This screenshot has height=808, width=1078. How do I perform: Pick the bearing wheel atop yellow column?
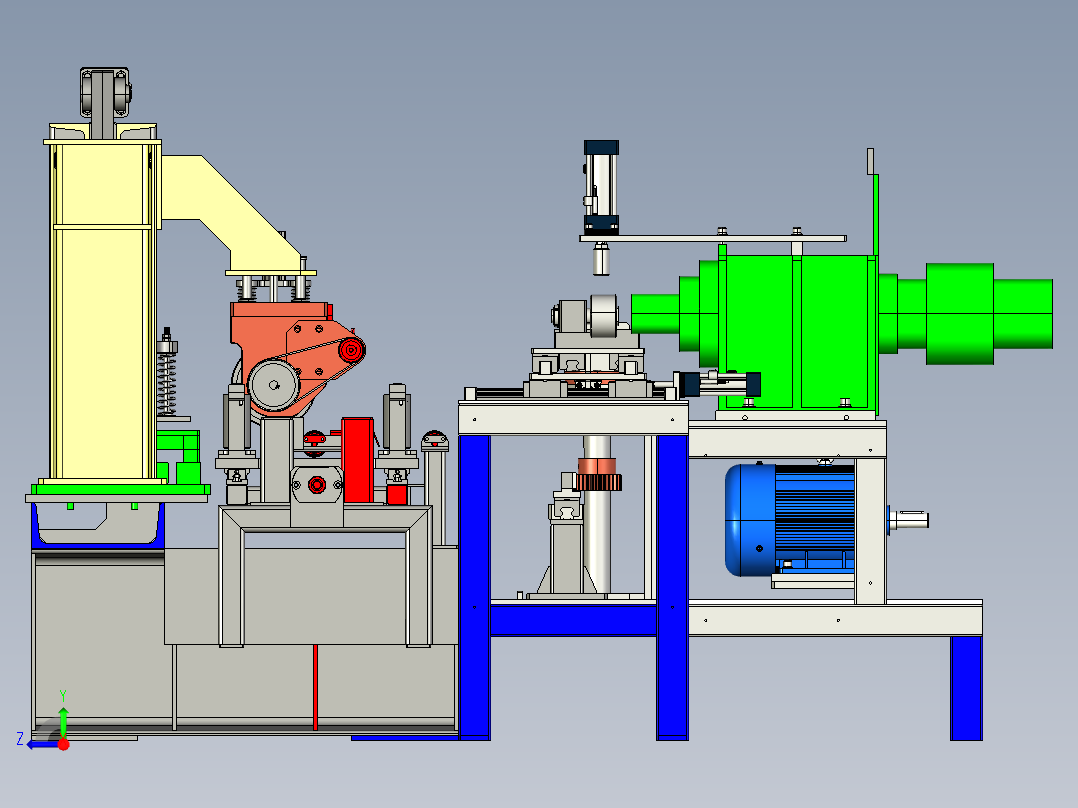[104, 94]
